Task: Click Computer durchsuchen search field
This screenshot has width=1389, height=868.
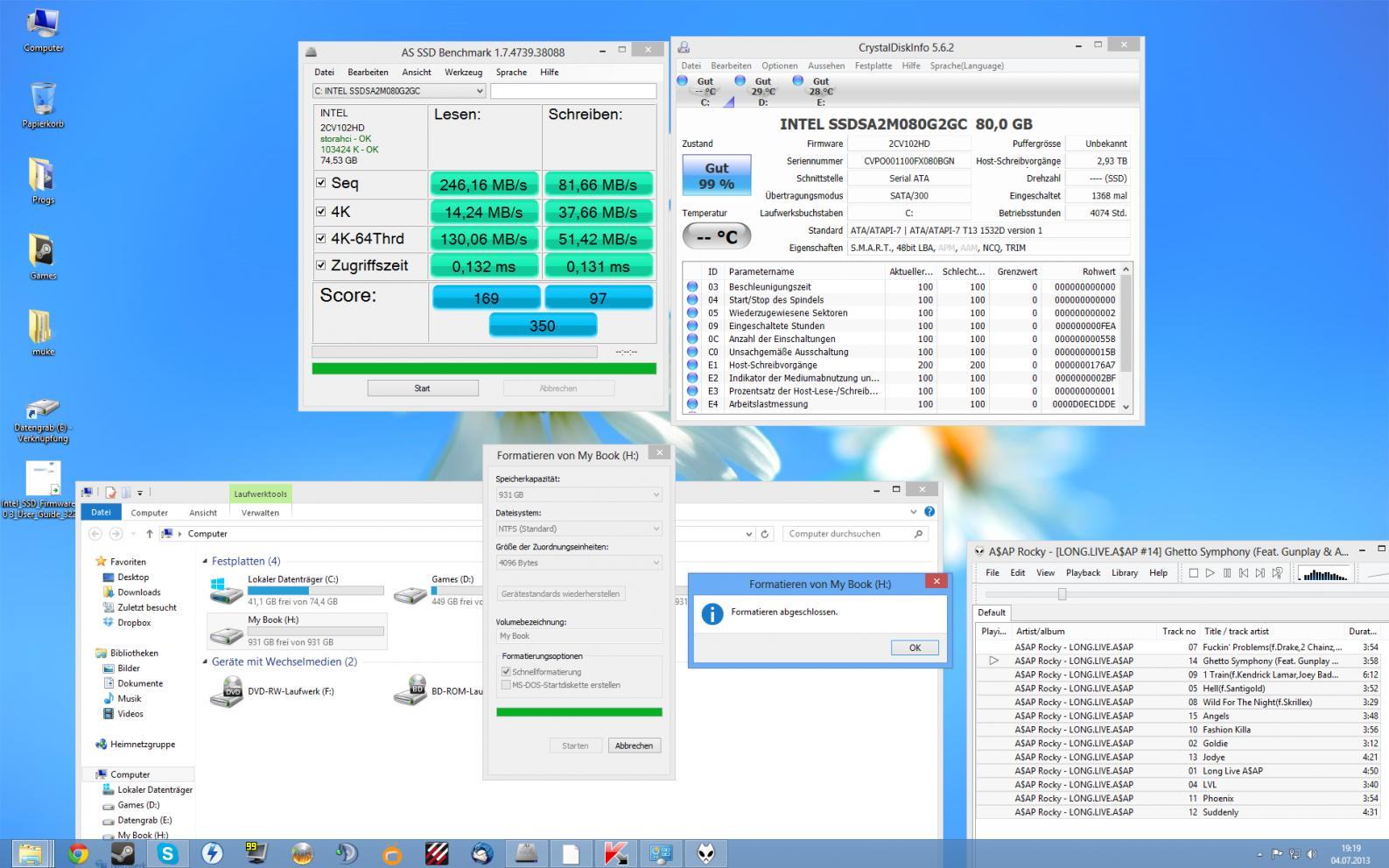Action: pyautogui.click(x=855, y=534)
